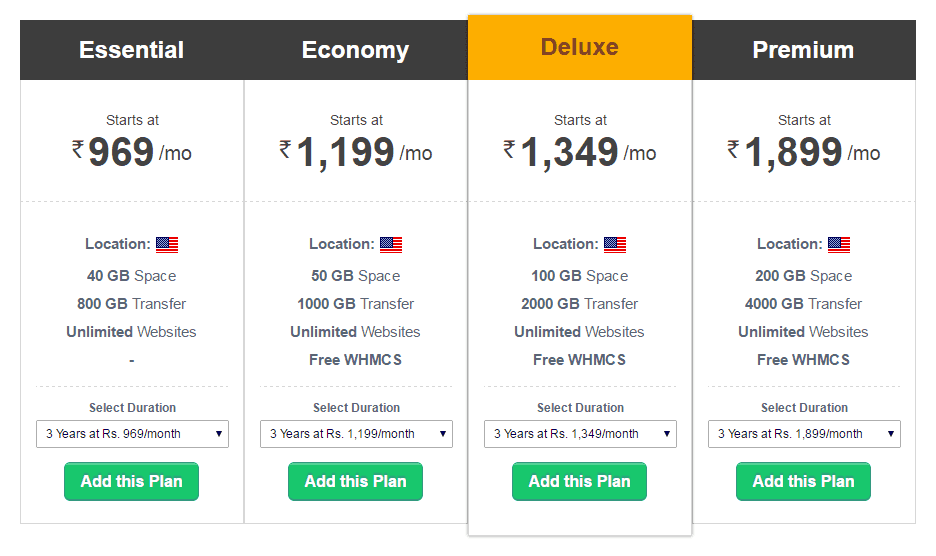
Task: Select the Economy plan header
Action: (356, 50)
